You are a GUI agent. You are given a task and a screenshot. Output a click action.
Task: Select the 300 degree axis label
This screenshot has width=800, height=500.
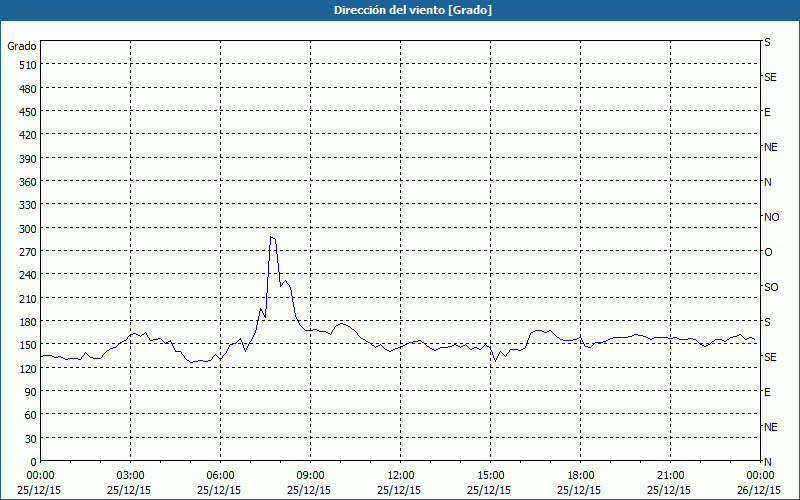tap(28, 229)
